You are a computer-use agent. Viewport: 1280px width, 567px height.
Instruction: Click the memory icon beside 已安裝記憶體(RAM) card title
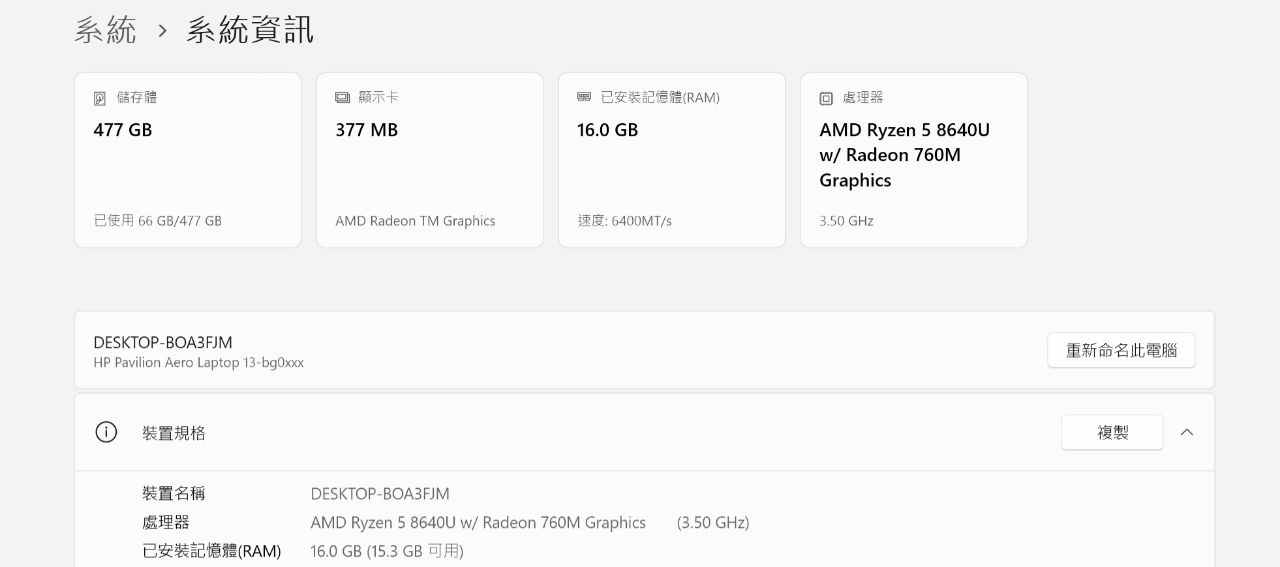click(584, 97)
